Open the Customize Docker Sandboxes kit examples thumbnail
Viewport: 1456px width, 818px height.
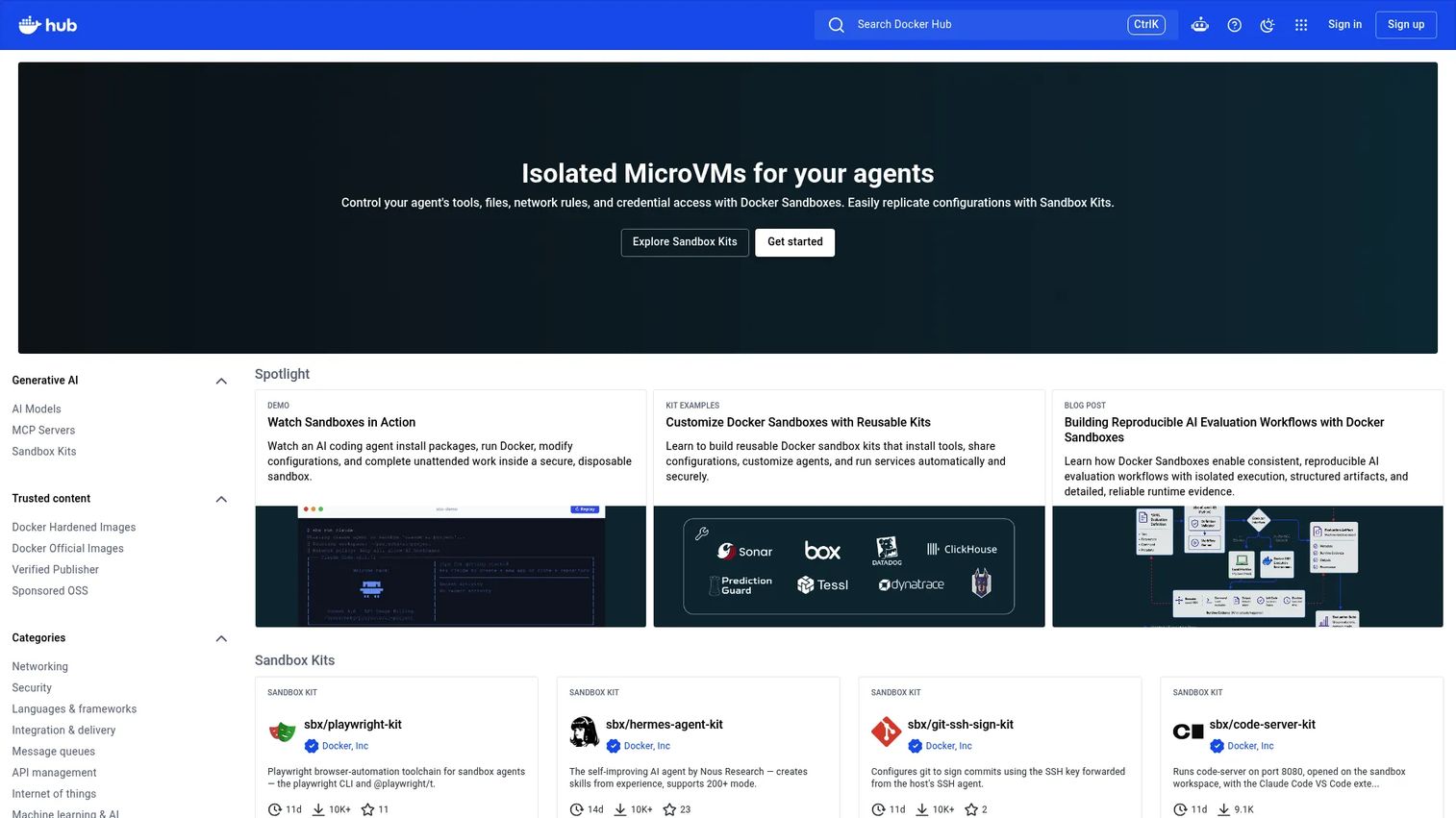pyautogui.click(x=849, y=566)
